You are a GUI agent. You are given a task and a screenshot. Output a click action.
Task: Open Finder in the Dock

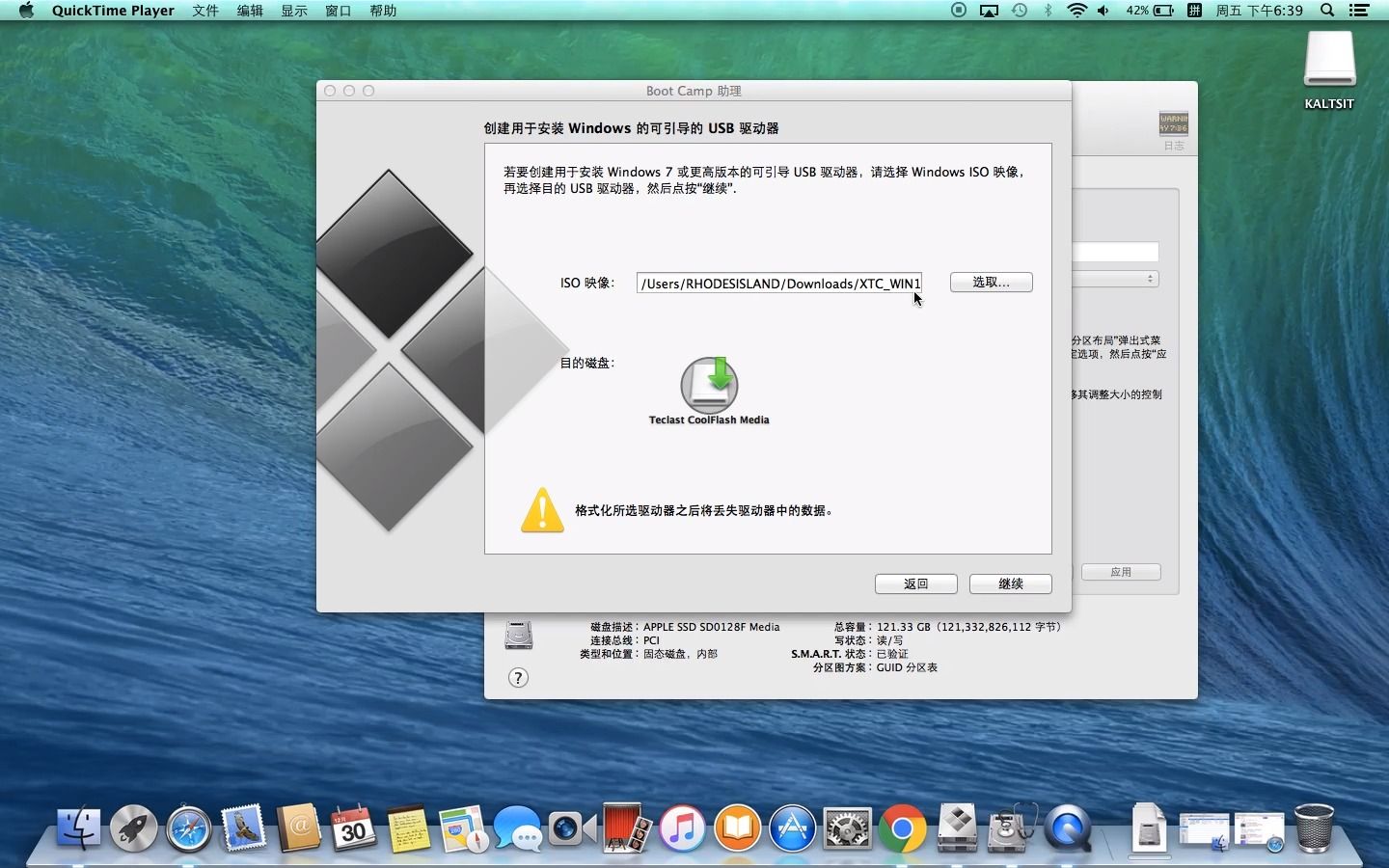(78, 827)
